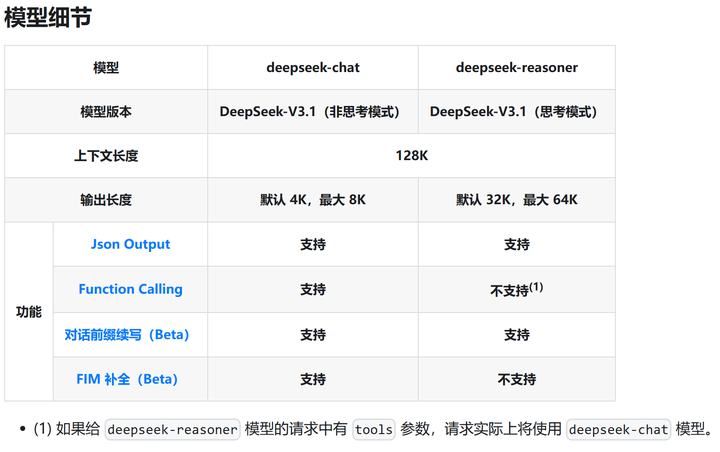Screen dimensions: 720x452
Task: Click deepseek-chat inline code in the footnote
Action: click(618, 430)
